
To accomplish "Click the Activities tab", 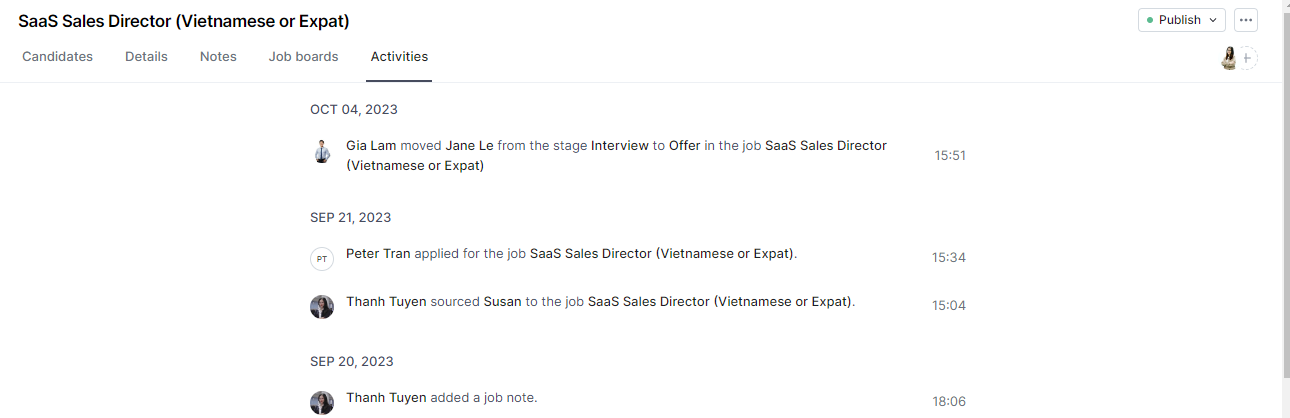I will tap(399, 57).
